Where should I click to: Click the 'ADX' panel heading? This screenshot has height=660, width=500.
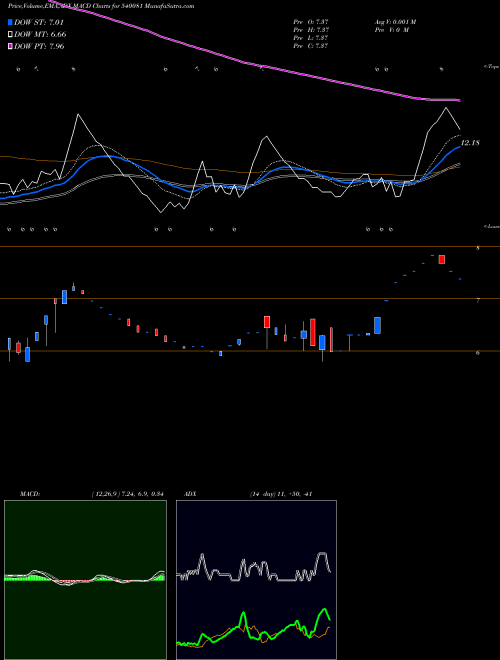(x=190, y=494)
